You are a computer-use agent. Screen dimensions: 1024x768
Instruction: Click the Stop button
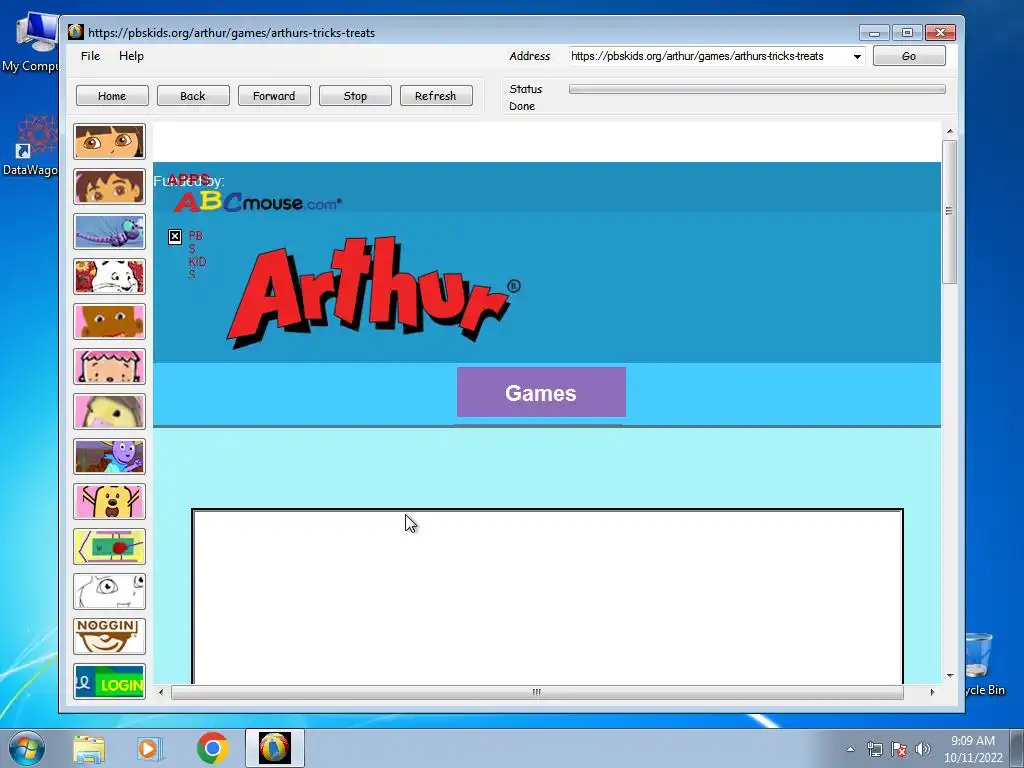[x=355, y=95]
